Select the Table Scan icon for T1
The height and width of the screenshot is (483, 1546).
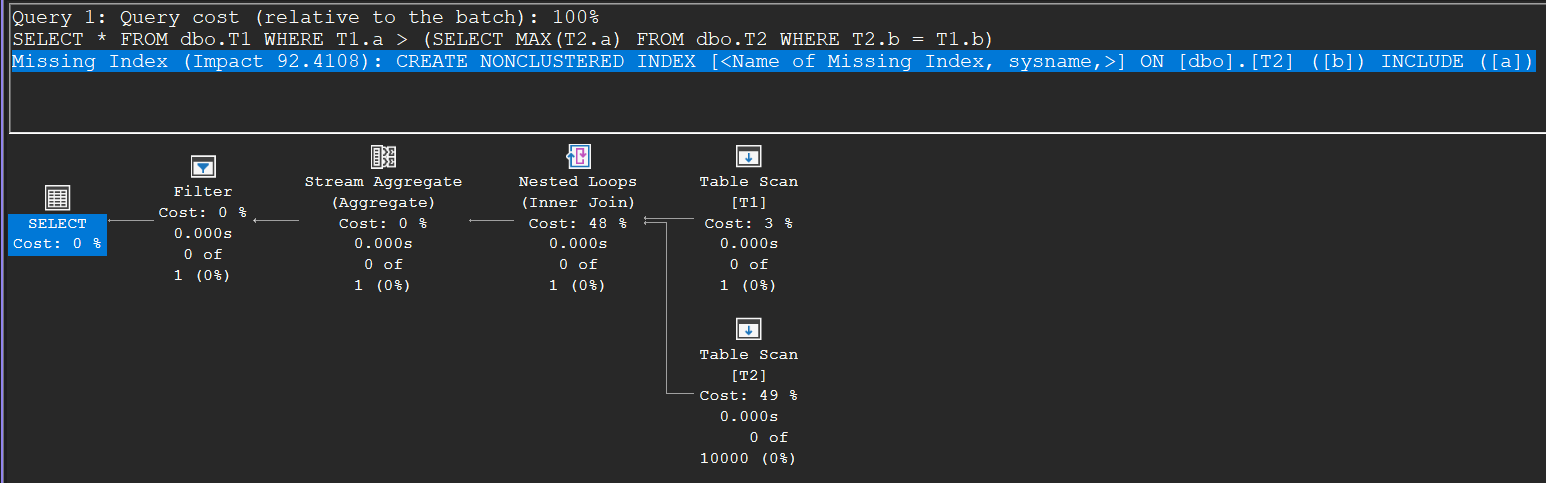(x=749, y=156)
